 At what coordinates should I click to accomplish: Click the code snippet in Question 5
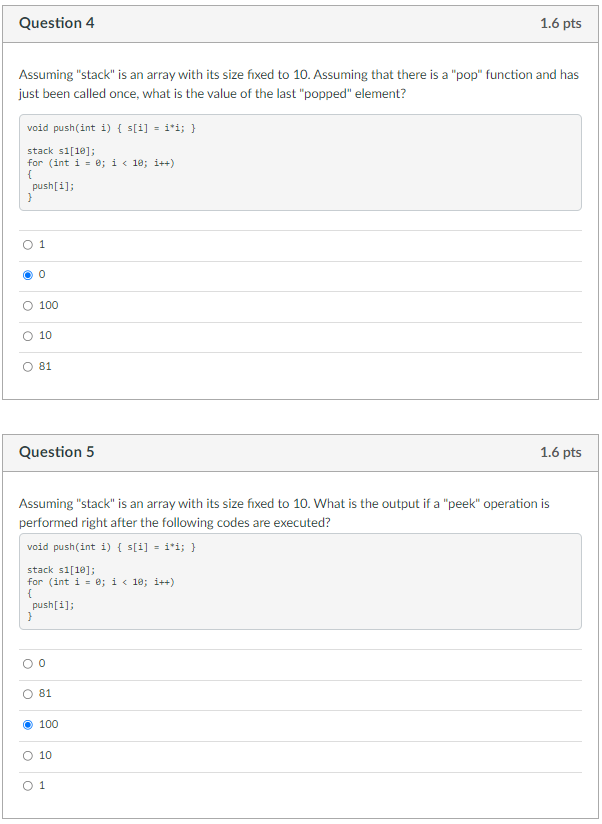300,583
